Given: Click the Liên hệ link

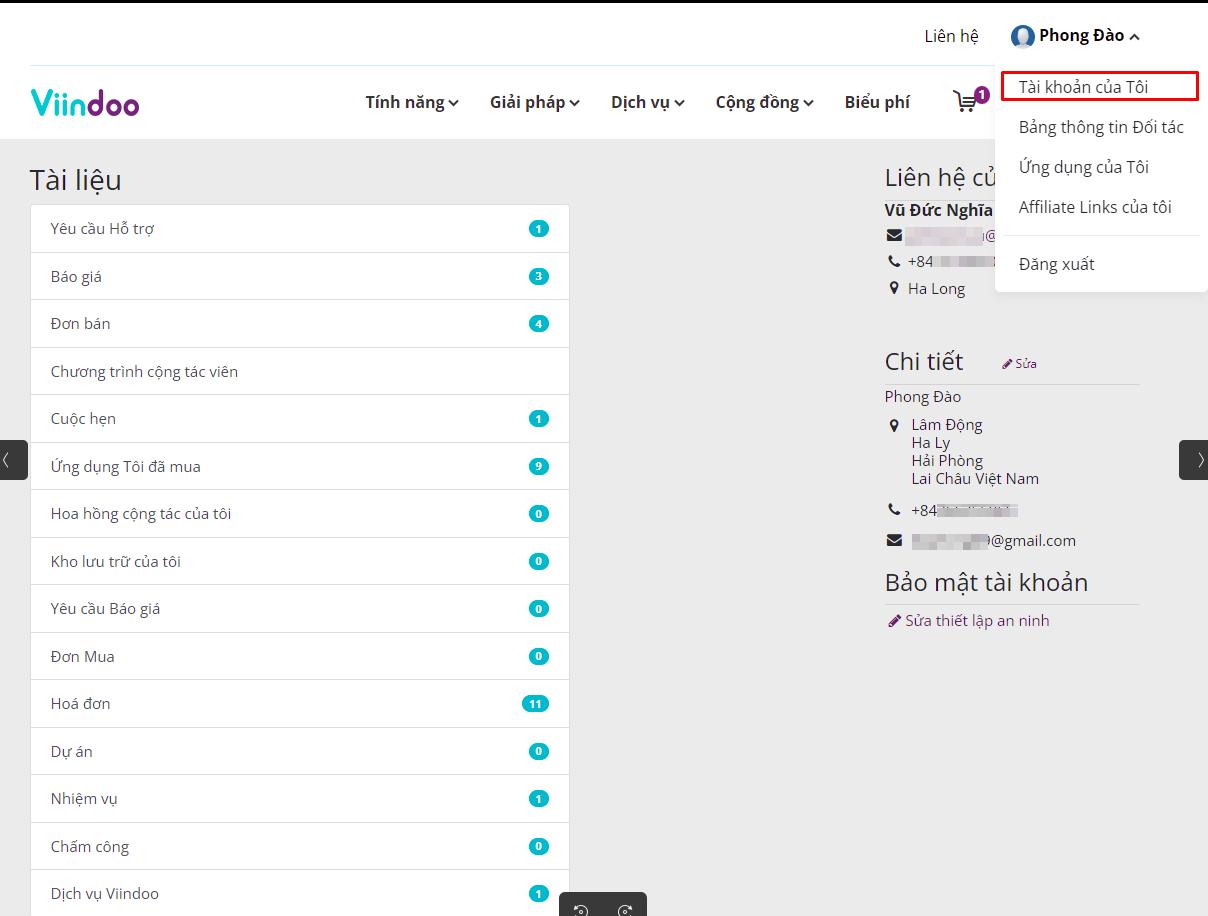Looking at the screenshot, I should click(x=951, y=36).
